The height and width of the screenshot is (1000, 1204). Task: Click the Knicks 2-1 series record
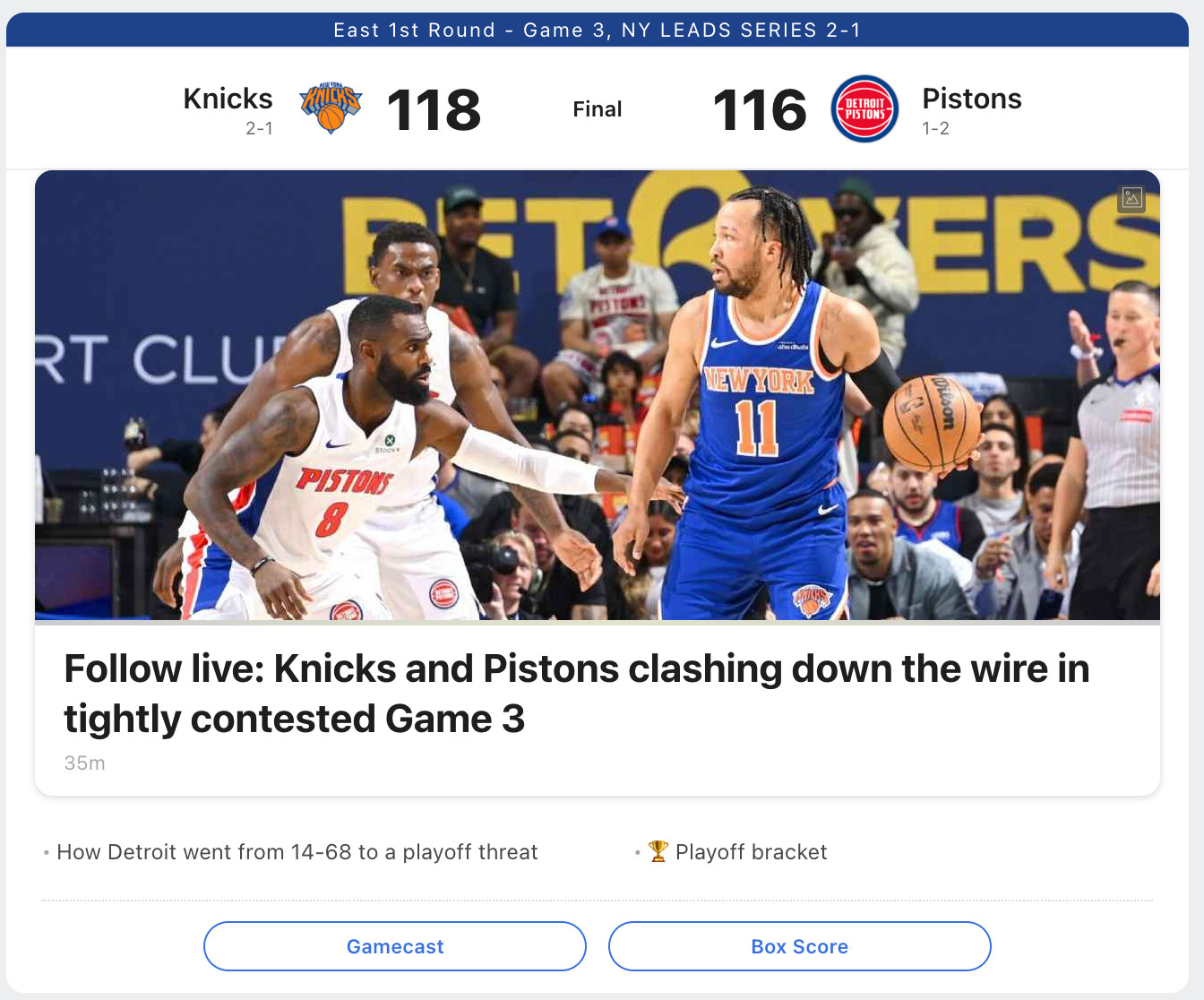pyautogui.click(x=259, y=128)
